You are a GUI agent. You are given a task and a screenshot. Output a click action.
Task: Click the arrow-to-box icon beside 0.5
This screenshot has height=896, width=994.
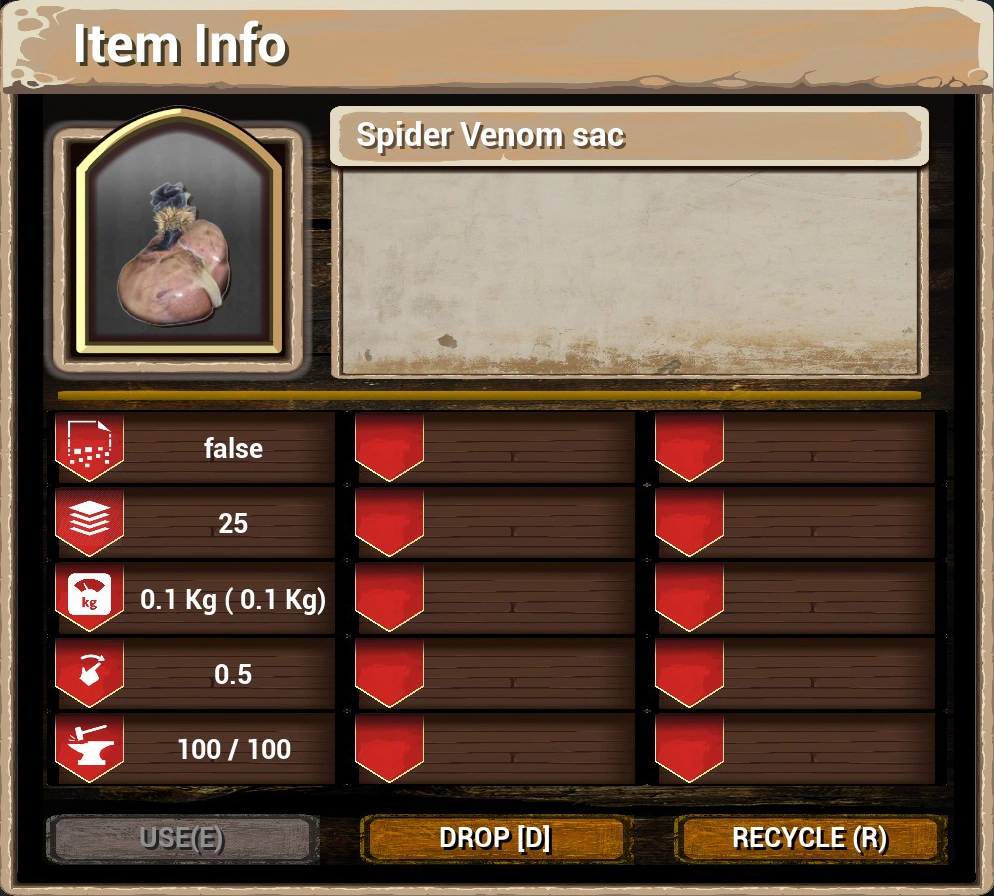(x=89, y=670)
